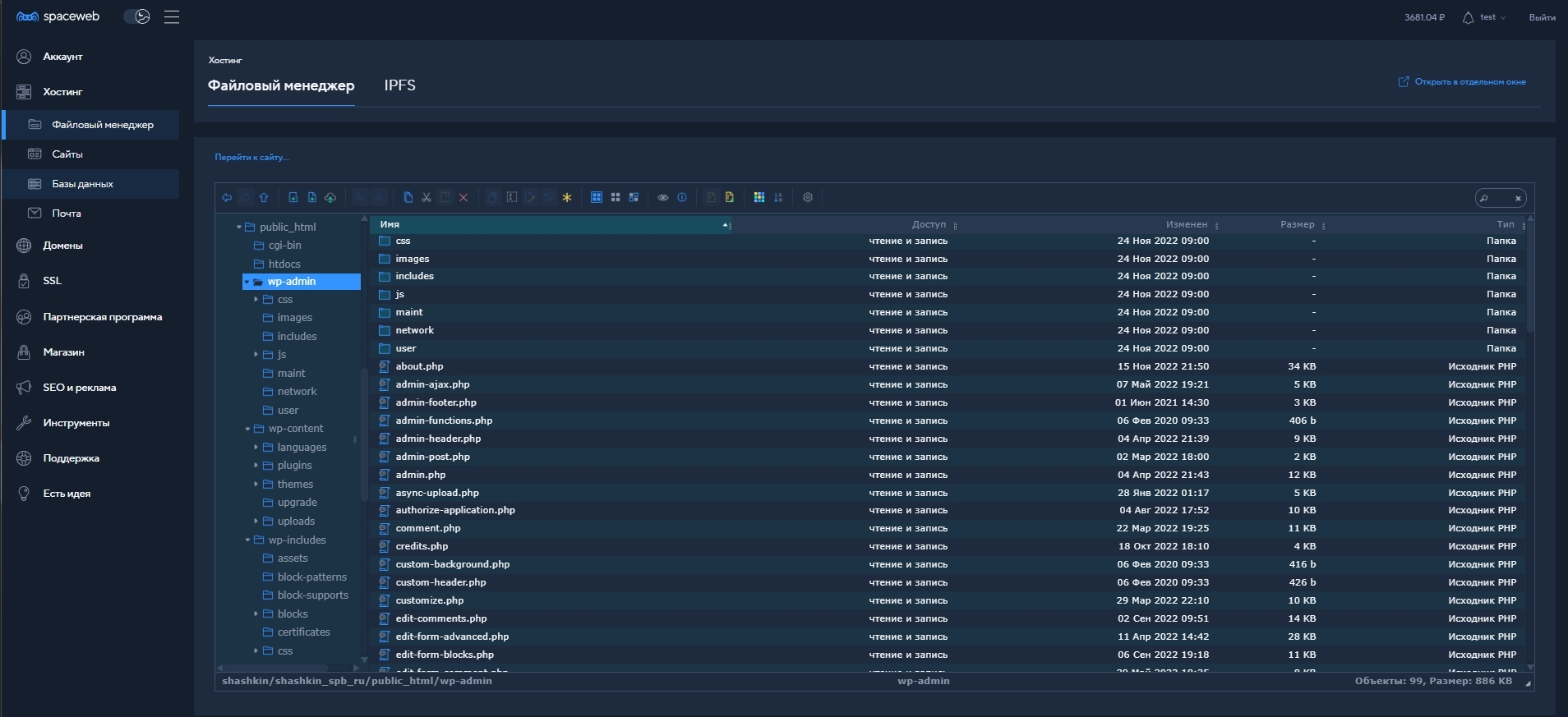Open file manager settings gear icon

click(808, 198)
